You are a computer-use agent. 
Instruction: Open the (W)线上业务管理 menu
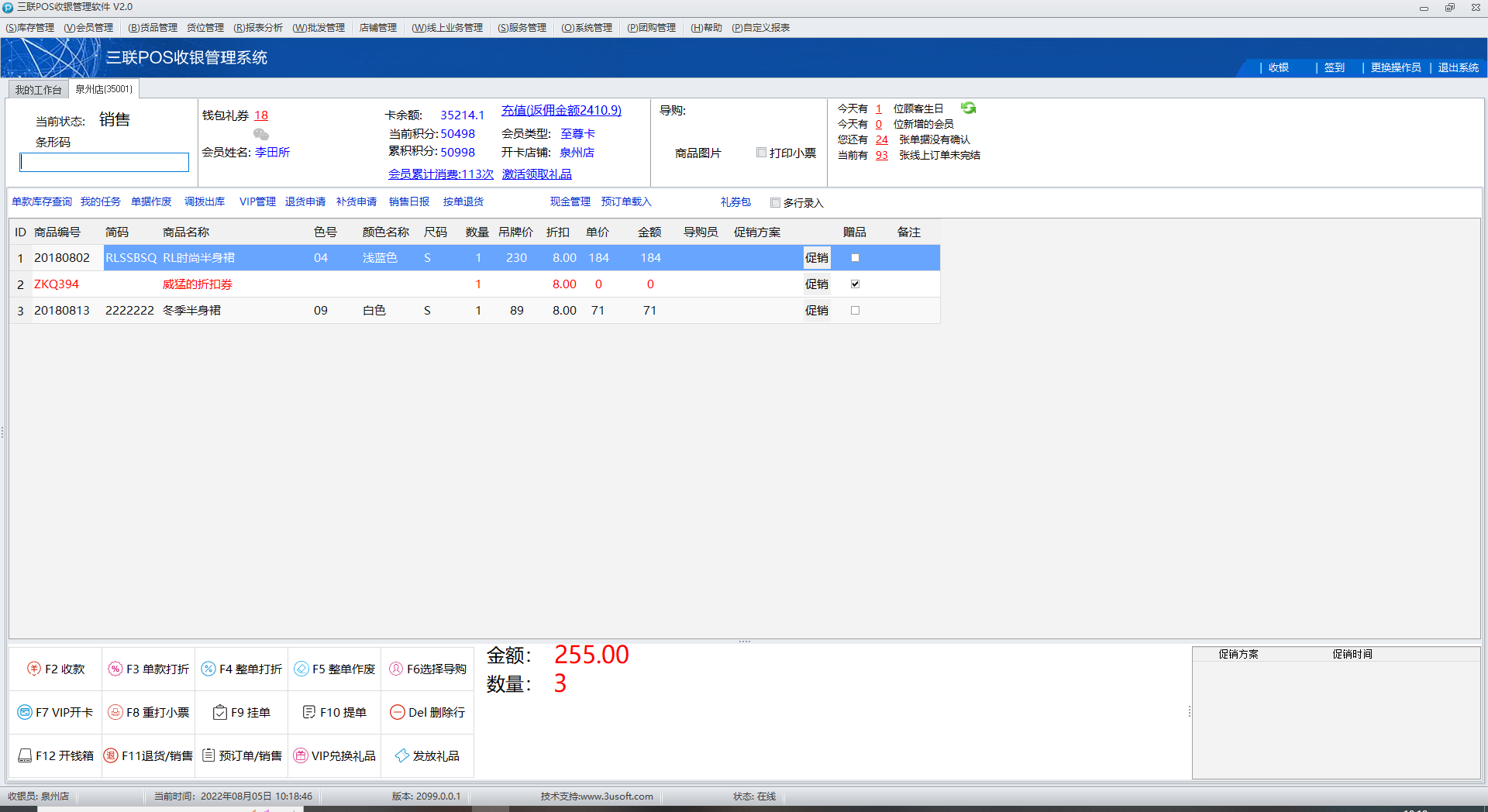447,28
